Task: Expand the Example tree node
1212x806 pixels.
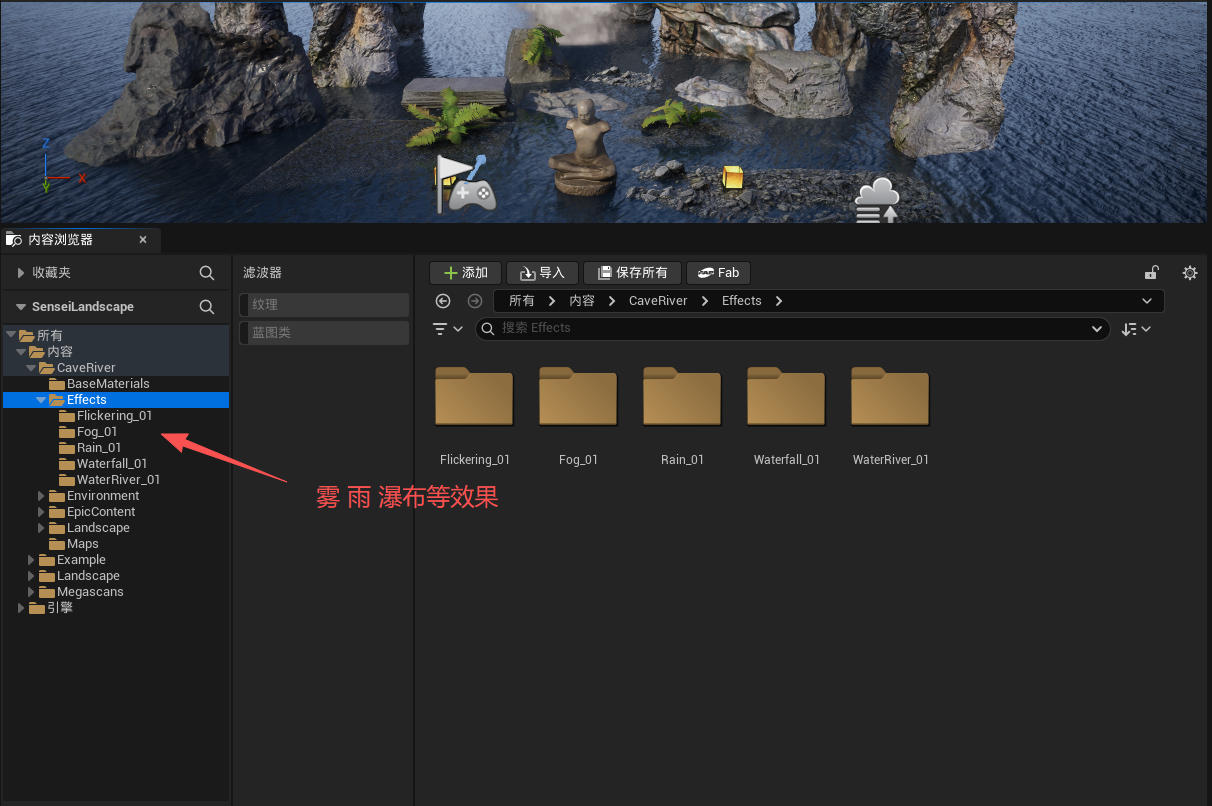Action: (31, 560)
